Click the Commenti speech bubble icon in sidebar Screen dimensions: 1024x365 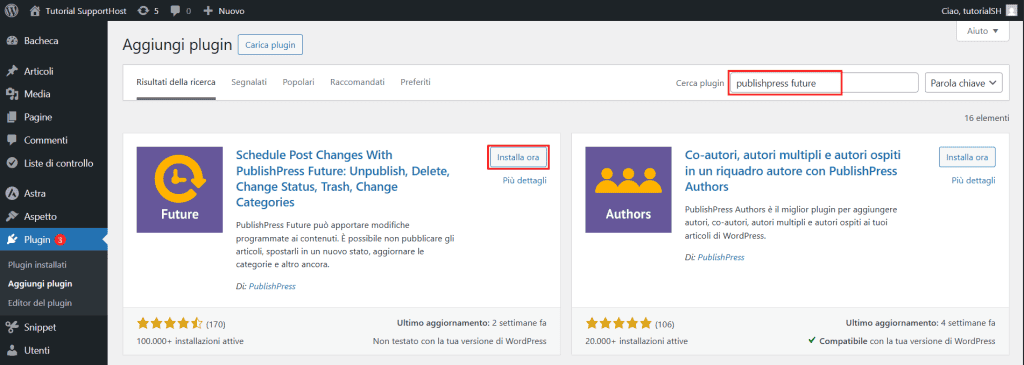coord(12,140)
